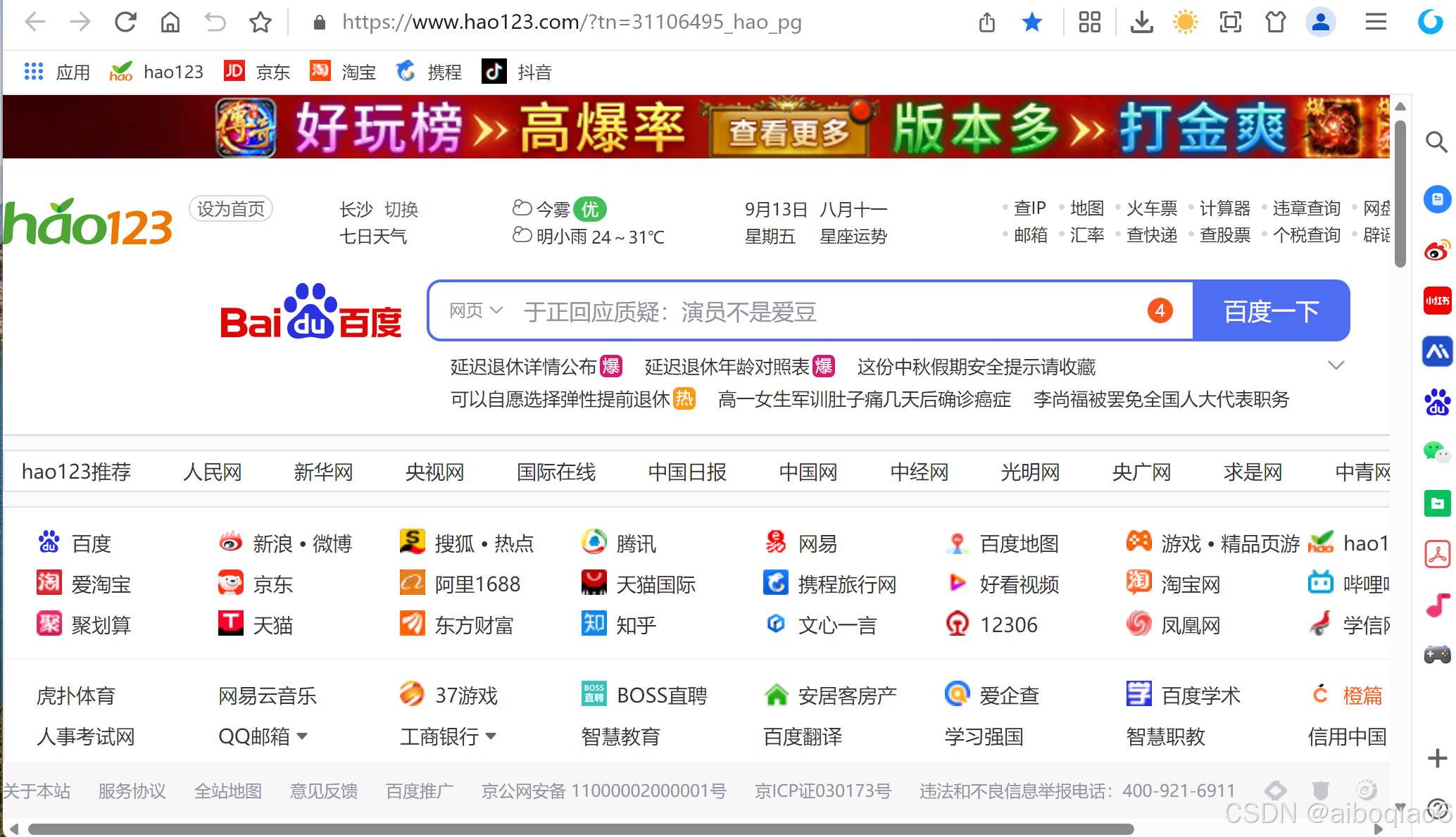Open the 新浪 link in site grid
The height and width of the screenshot is (837, 1456).
pyautogui.click(x=272, y=543)
